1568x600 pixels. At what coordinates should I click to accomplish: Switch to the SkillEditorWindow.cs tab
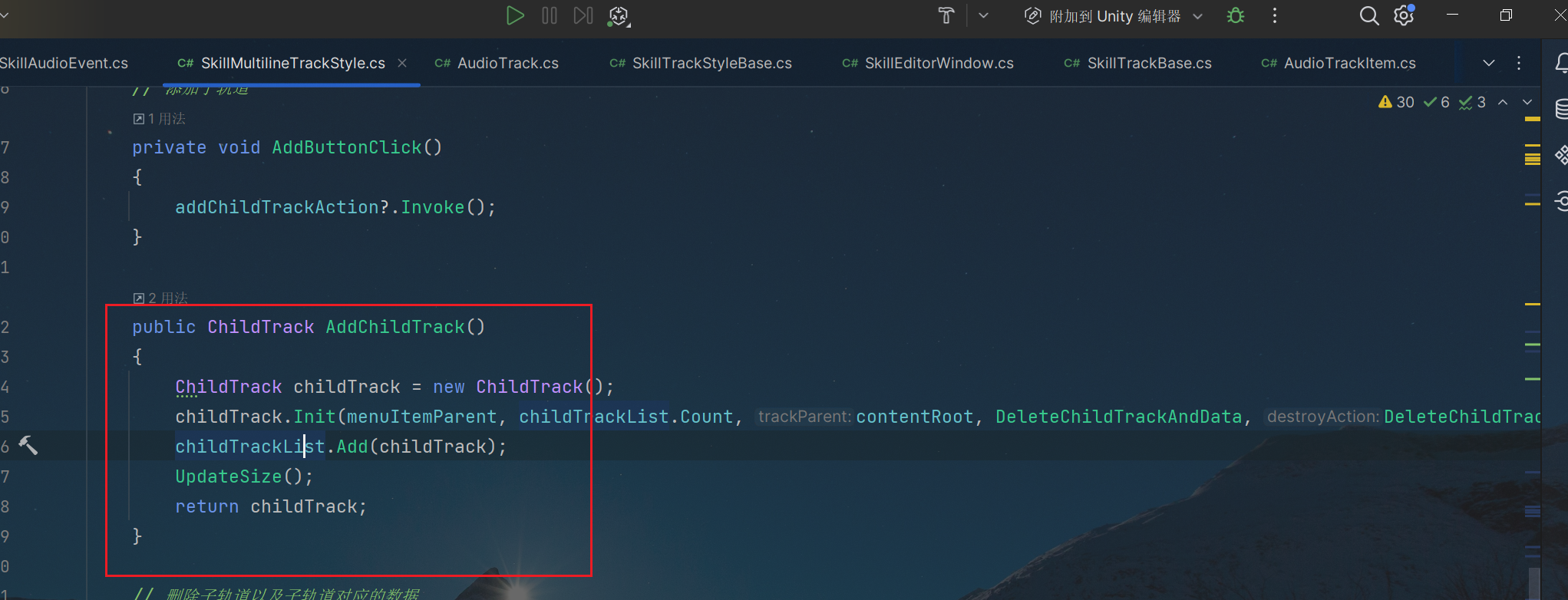[939, 63]
